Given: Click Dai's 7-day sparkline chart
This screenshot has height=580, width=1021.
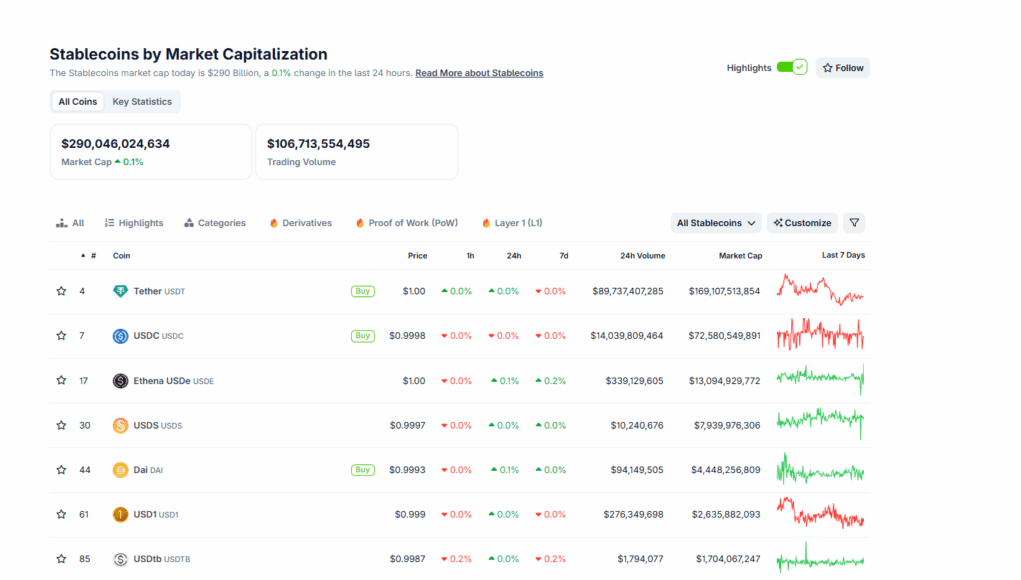Looking at the screenshot, I should tap(820, 469).
